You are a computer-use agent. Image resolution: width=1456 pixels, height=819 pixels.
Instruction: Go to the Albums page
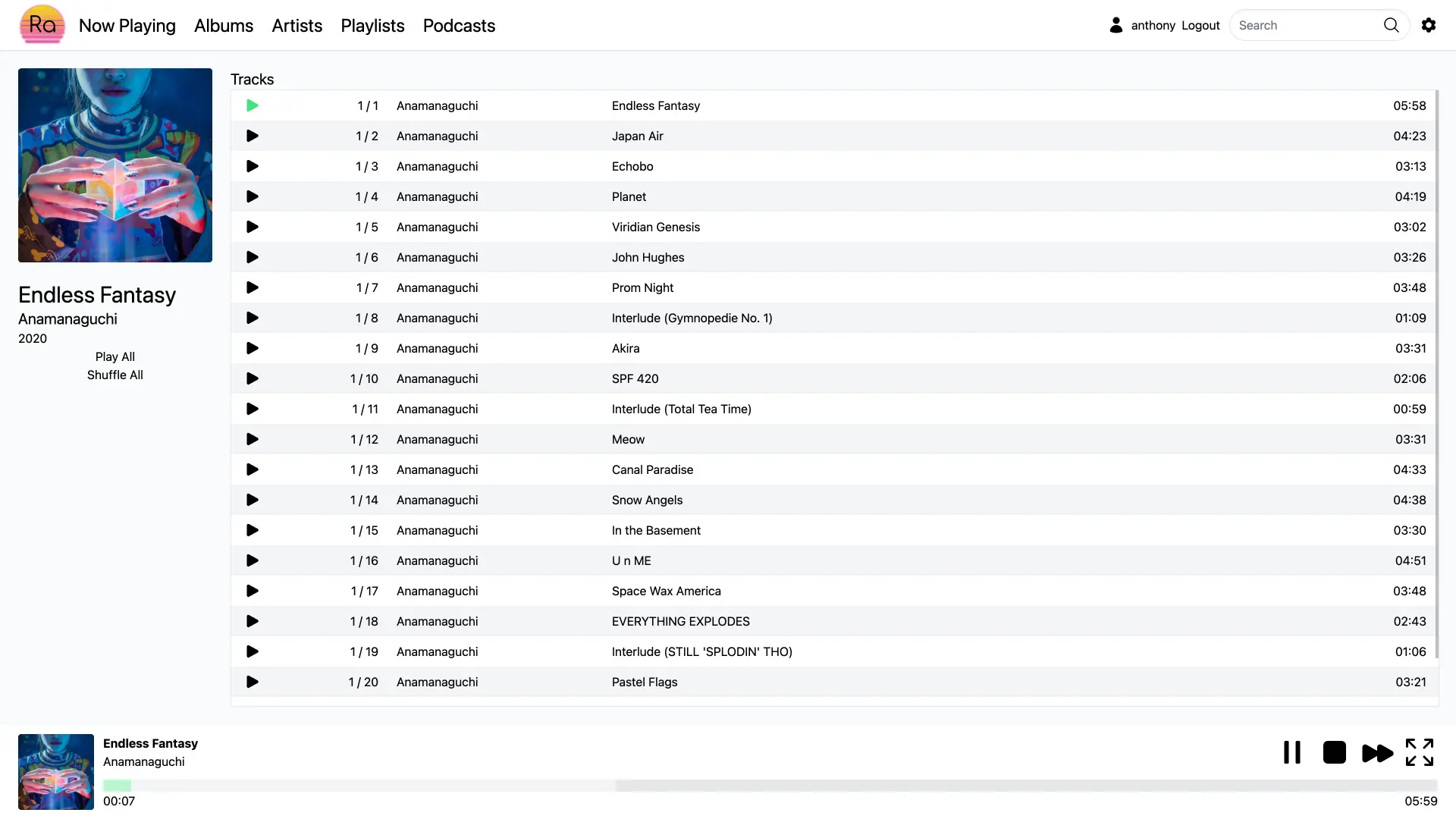[224, 25]
